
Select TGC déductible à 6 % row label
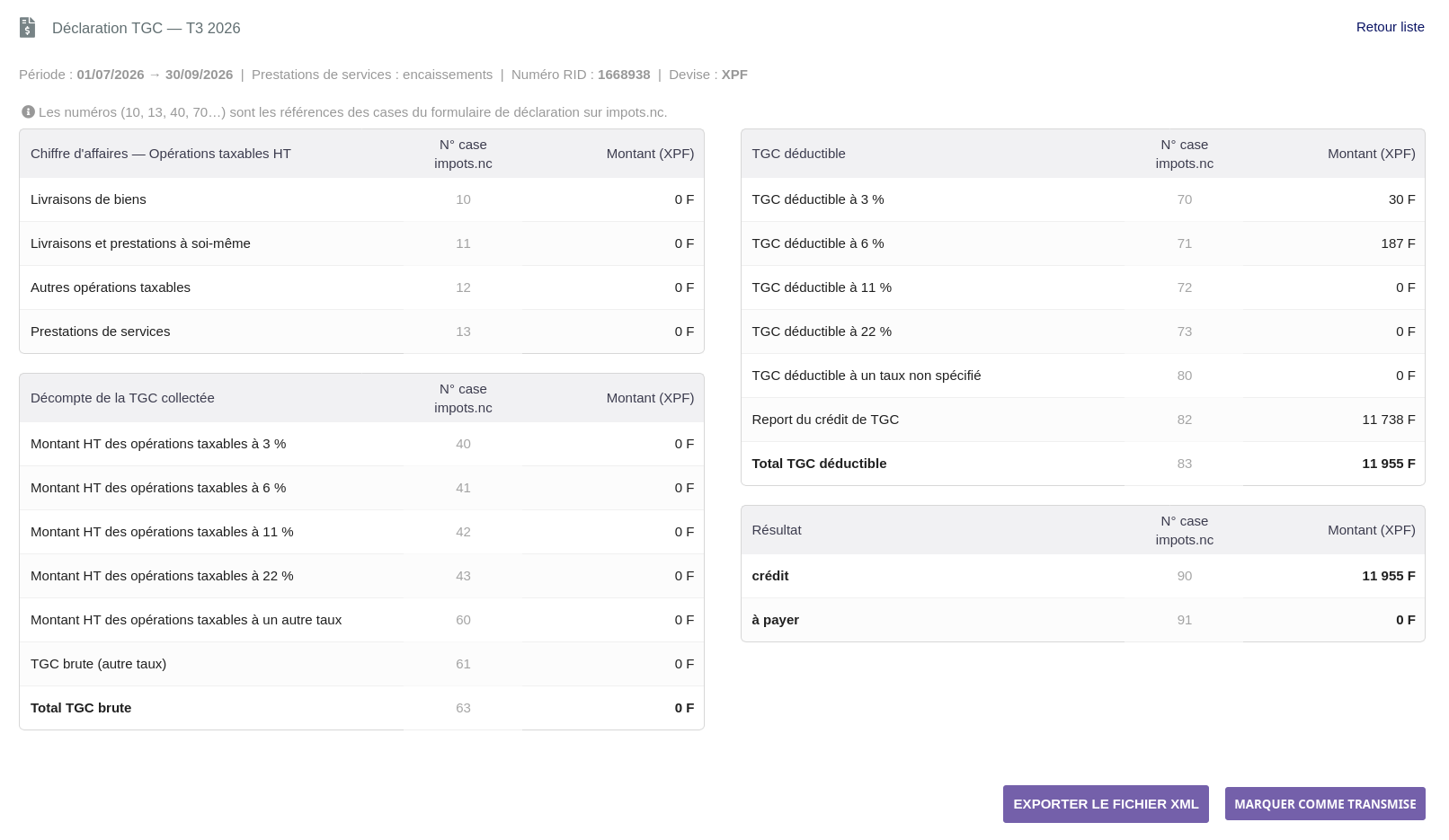pos(818,243)
